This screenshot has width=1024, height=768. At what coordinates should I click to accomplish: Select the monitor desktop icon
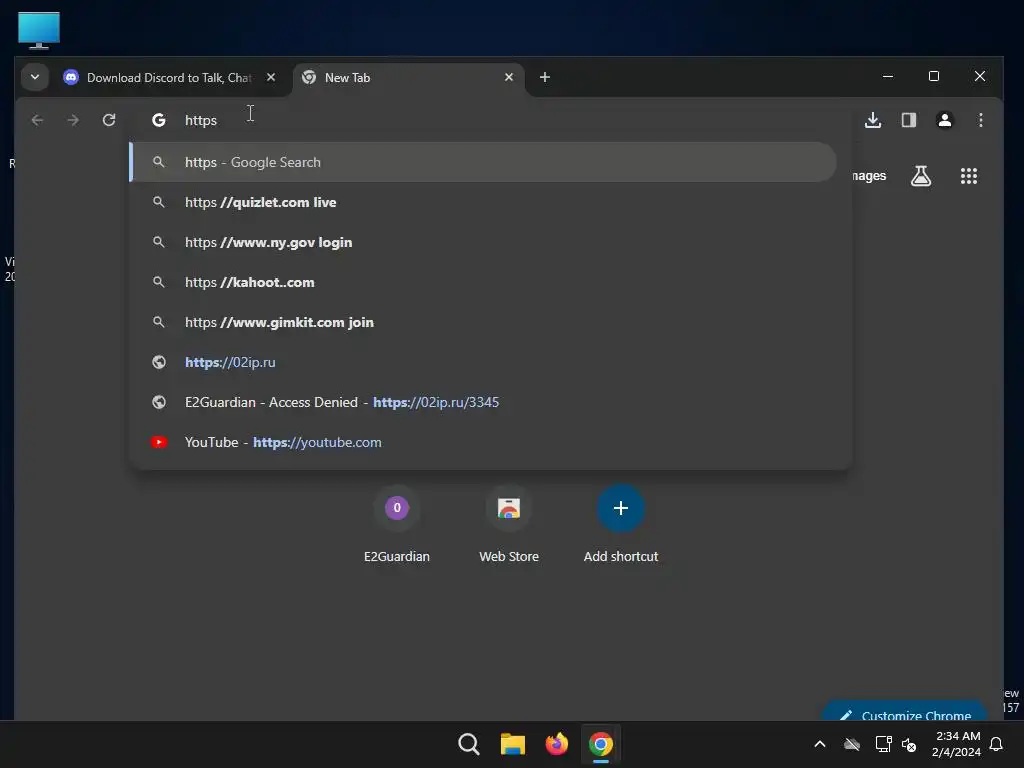click(x=39, y=30)
